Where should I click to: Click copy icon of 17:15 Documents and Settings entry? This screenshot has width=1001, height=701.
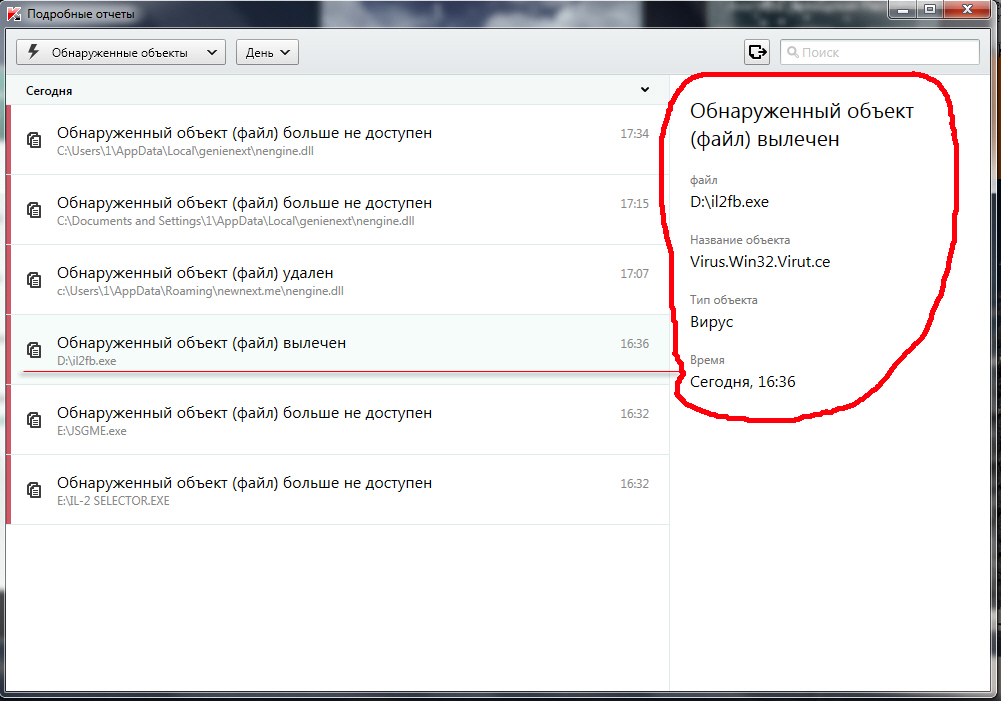[34, 209]
